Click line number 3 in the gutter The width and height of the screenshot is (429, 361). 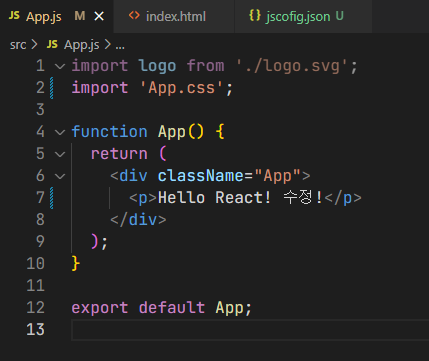40,110
